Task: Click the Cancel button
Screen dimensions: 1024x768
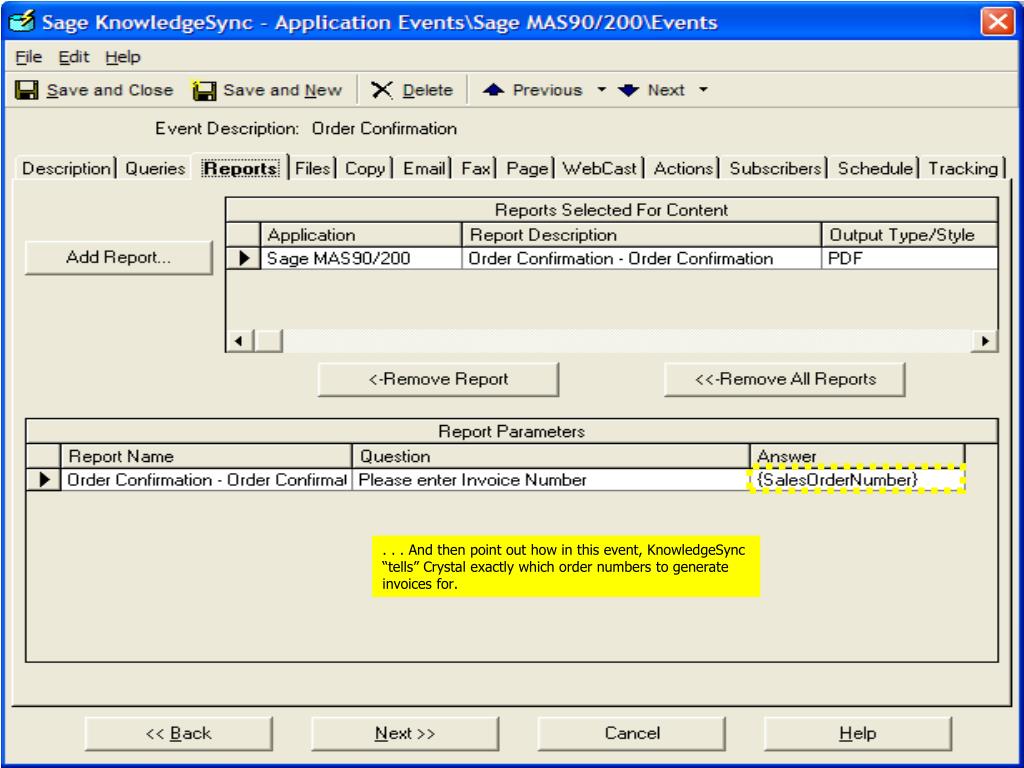Action: (x=632, y=733)
